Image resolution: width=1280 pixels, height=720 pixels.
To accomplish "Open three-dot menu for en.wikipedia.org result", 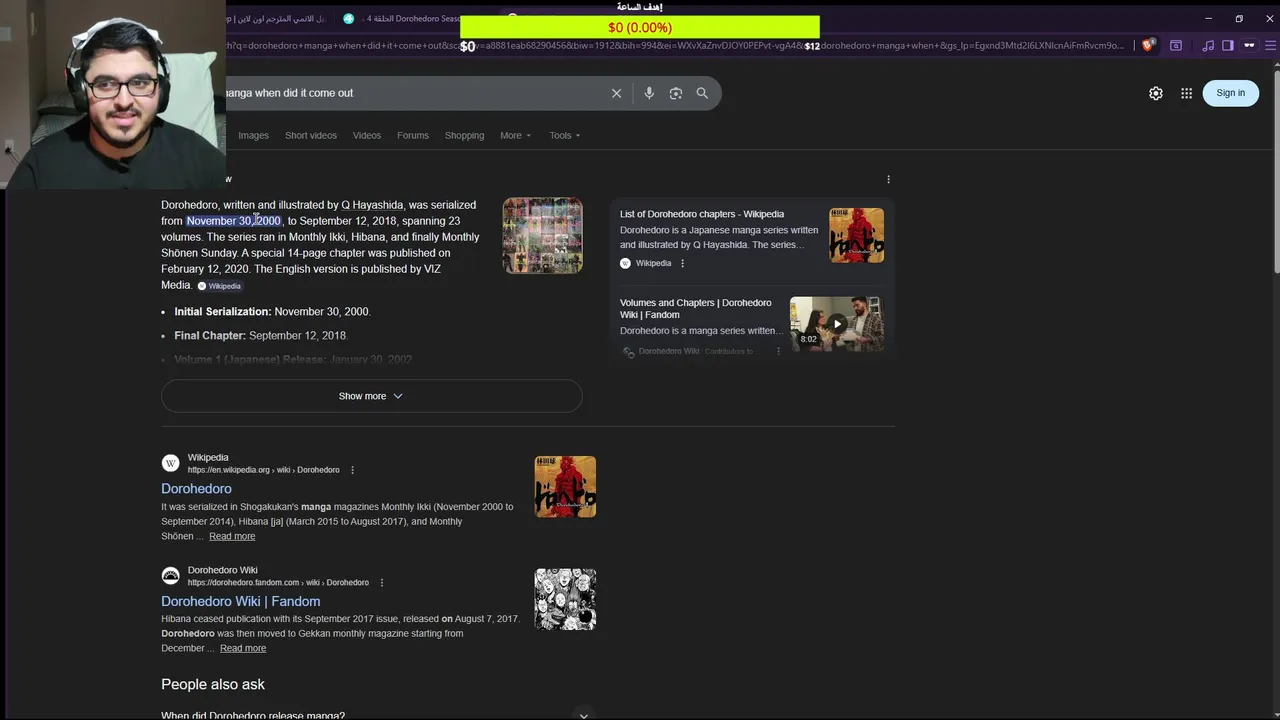I will coord(352,470).
